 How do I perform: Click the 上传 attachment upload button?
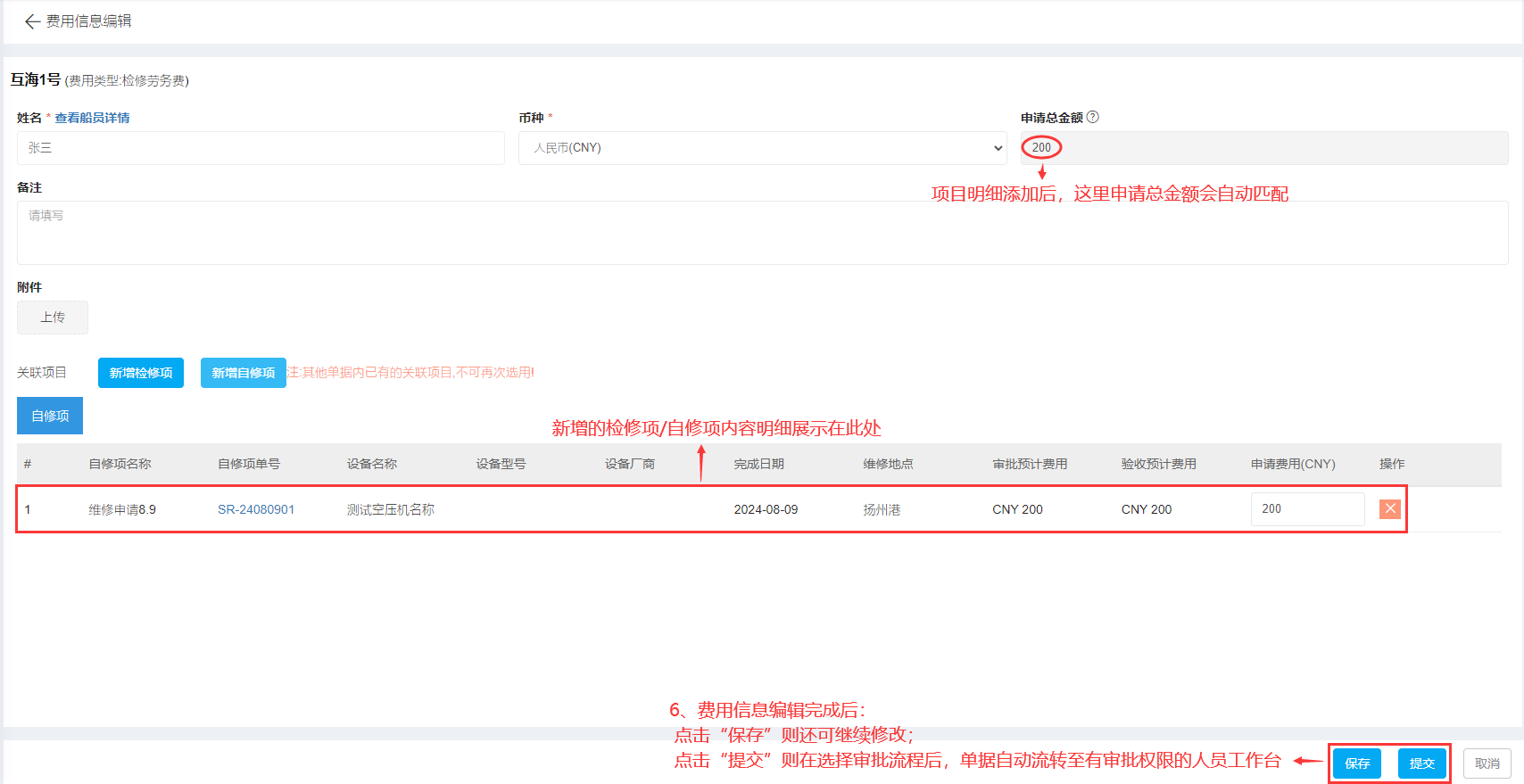53,318
